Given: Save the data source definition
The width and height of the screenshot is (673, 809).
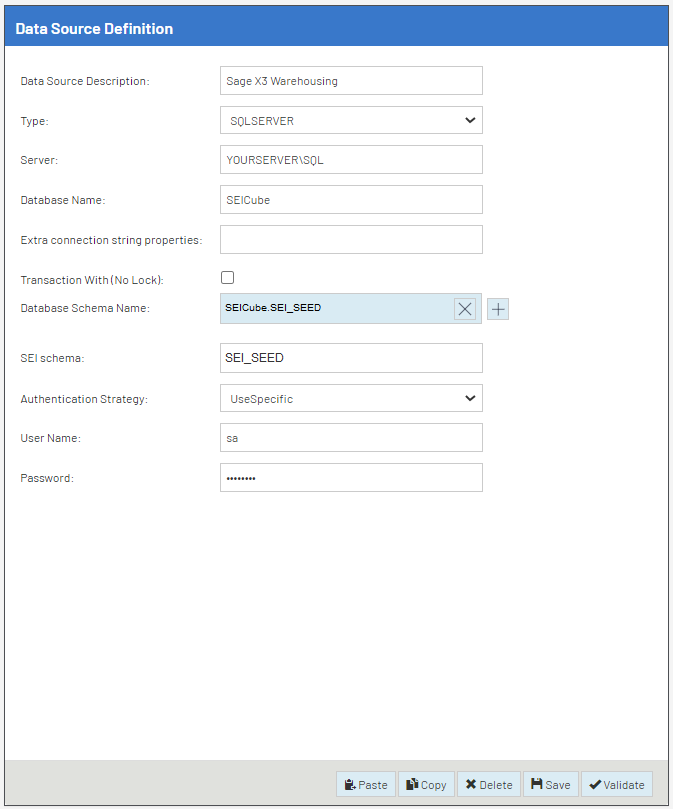Looking at the screenshot, I should coord(551,785).
